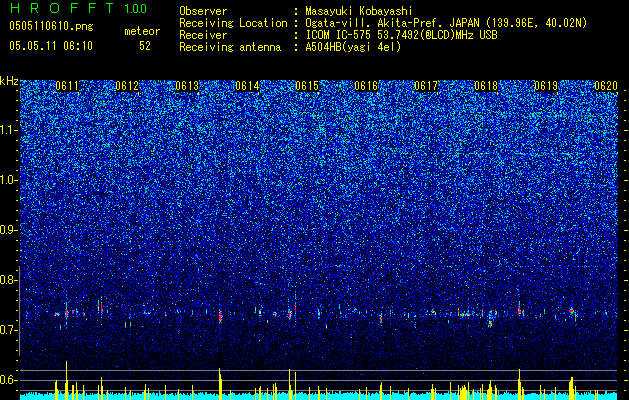Click the 0613 time marker
Image resolution: width=629 pixels, height=400 pixels.
187,86
